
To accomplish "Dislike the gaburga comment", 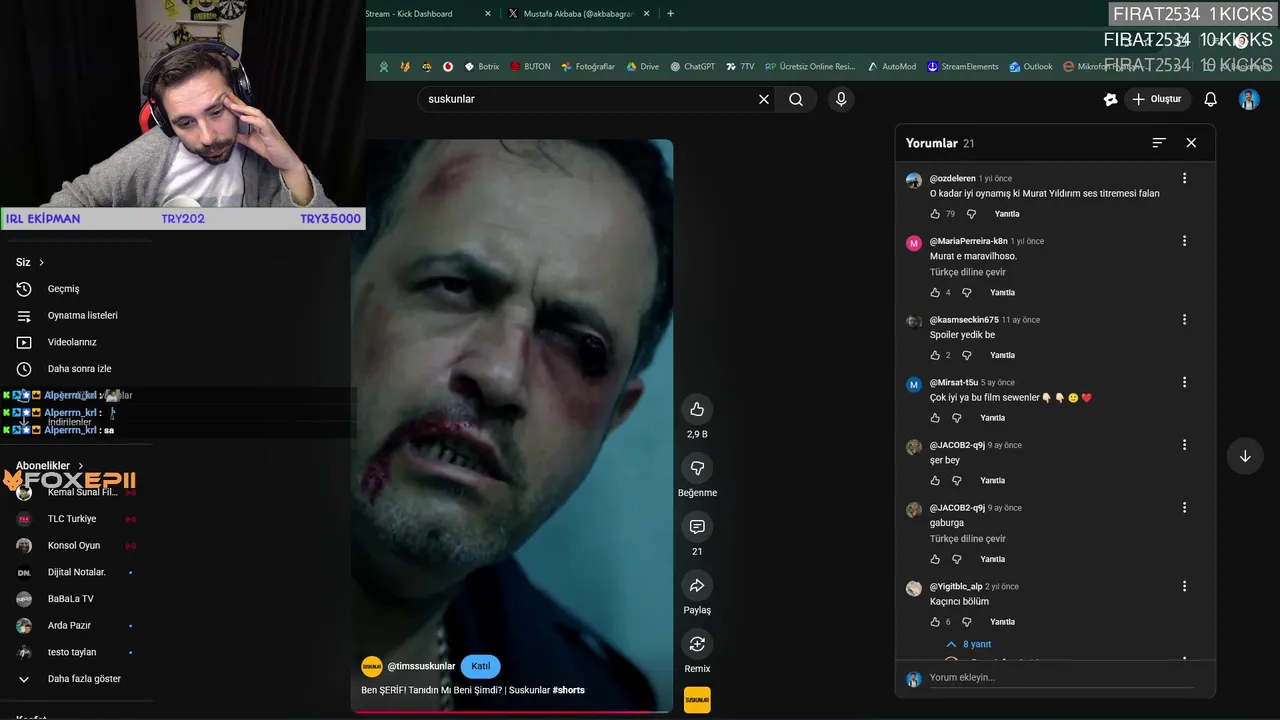I will (957, 559).
